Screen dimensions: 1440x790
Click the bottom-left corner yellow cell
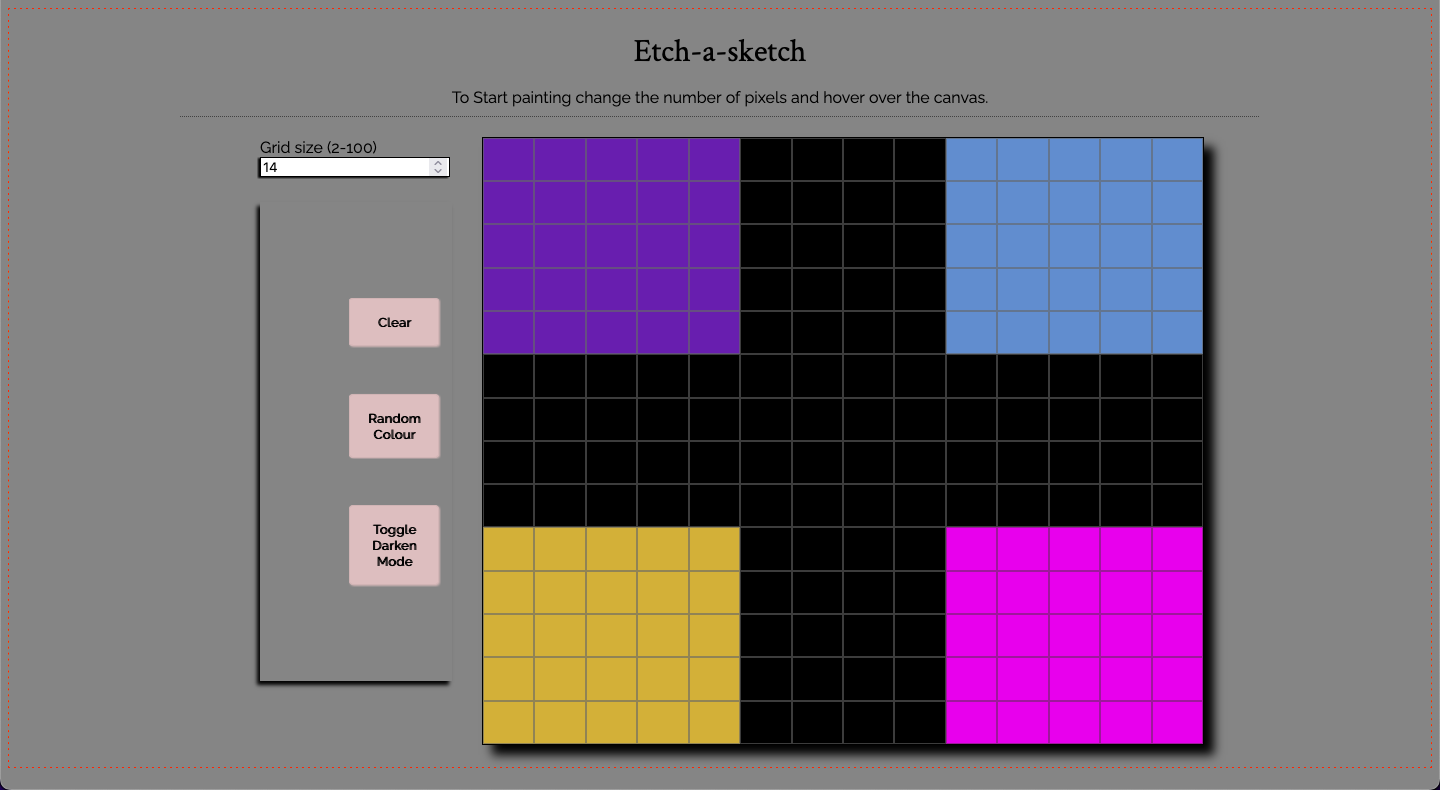coord(508,722)
